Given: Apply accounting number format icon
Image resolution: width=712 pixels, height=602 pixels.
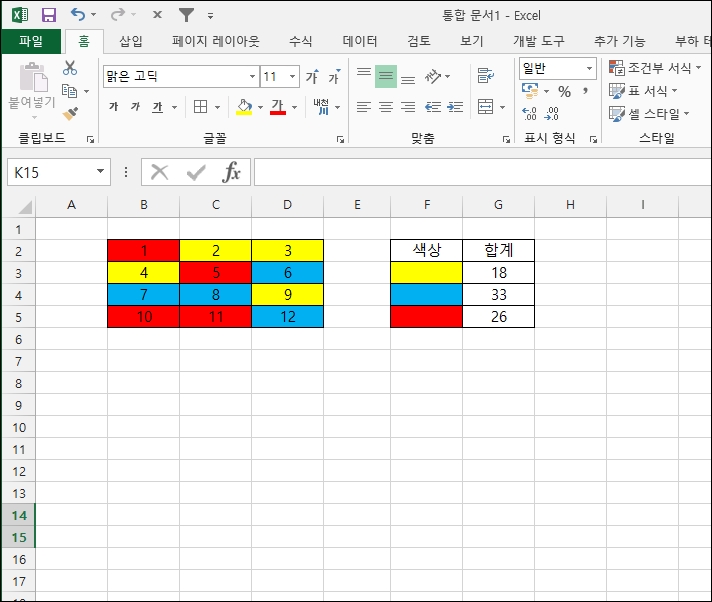Looking at the screenshot, I should pyautogui.click(x=530, y=91).
